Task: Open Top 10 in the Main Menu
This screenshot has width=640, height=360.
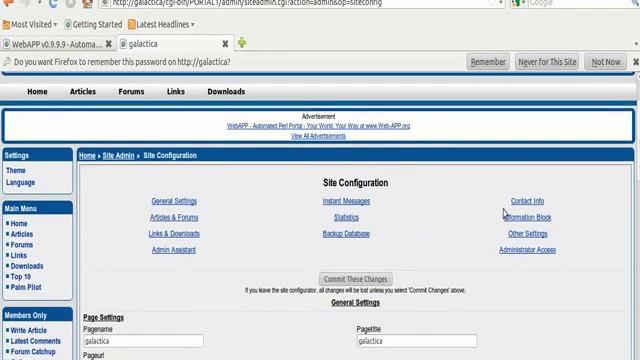Action: [20, 277]
